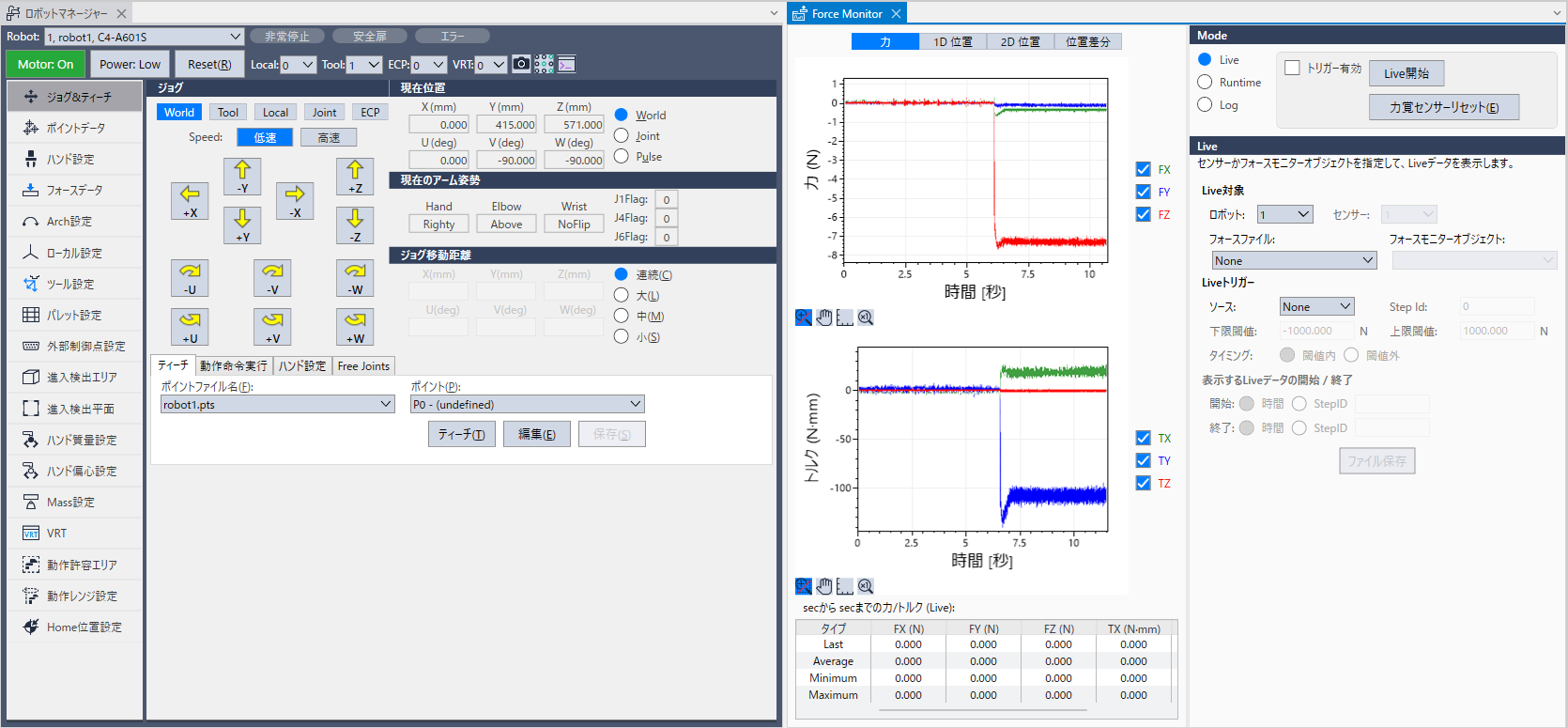Switch to the 2D 位置 tab
Image resolution: width=1568 pixels, height=728 pixels.
1020,41
